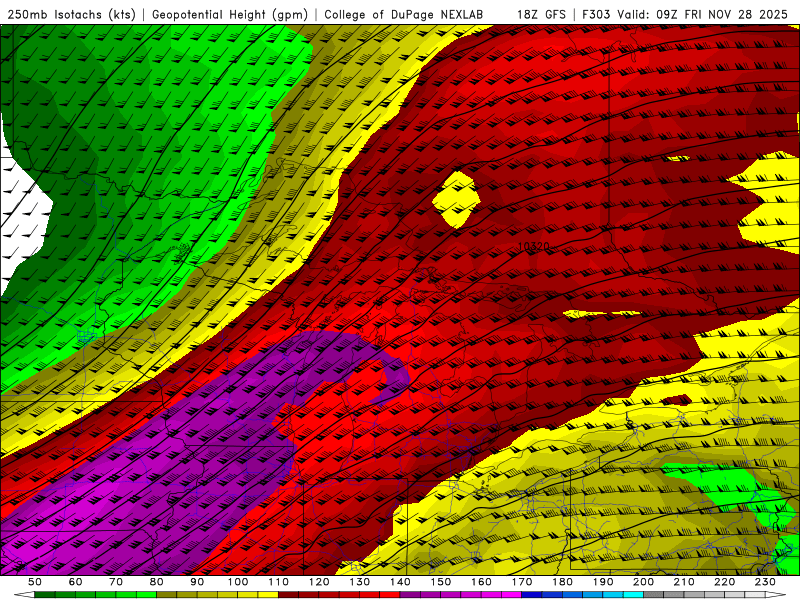This screenshot has width=800, height=600.
Task: Click the 230 value on the legend
Action: pos(765,582)
